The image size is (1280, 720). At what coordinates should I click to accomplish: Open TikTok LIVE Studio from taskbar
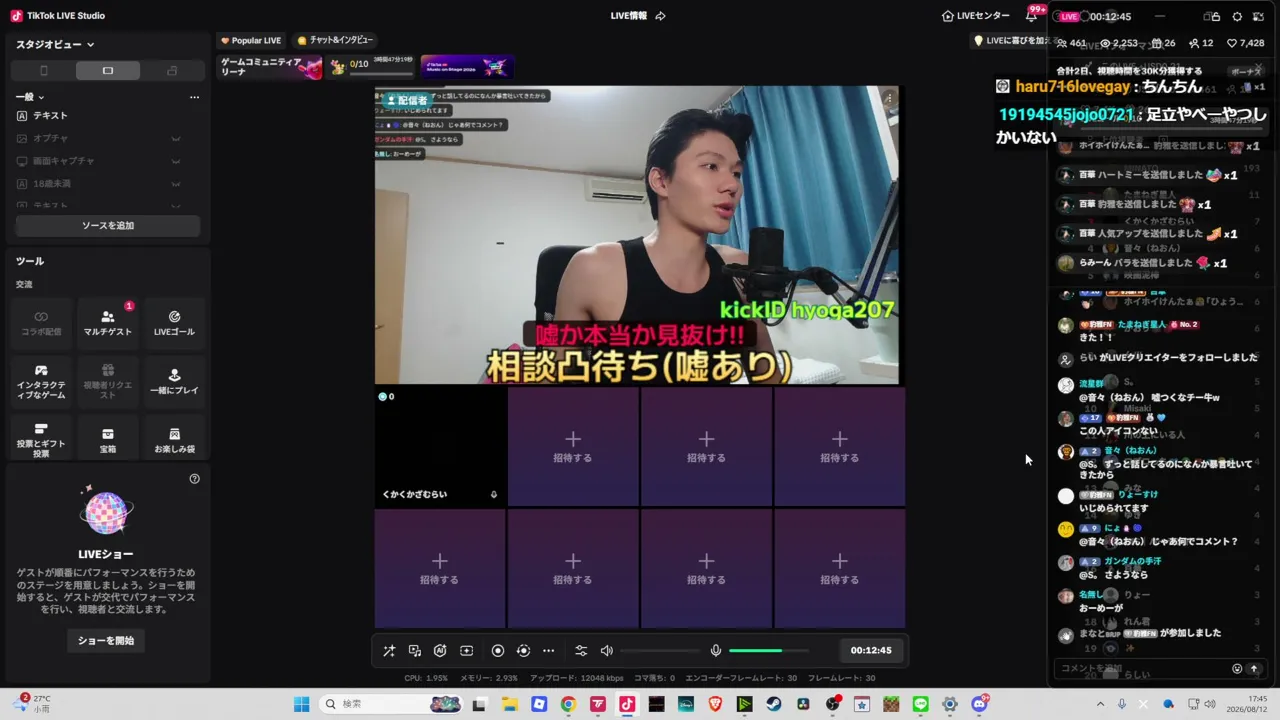click(x=627, y=704)
